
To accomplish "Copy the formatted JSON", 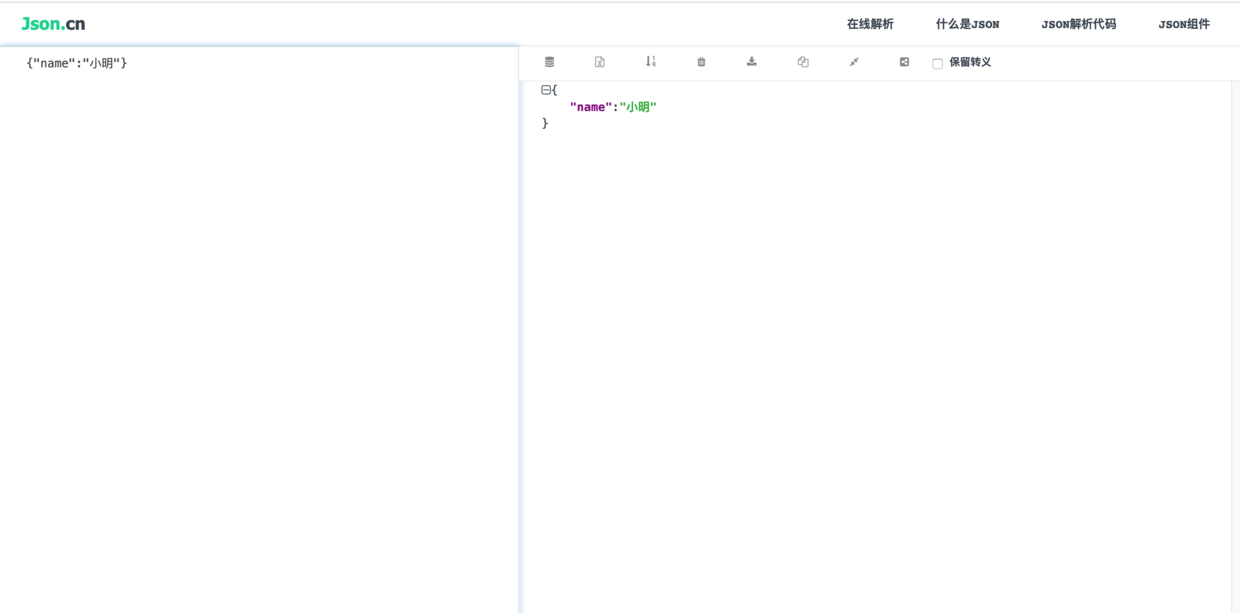I will (x=802, y=62).
